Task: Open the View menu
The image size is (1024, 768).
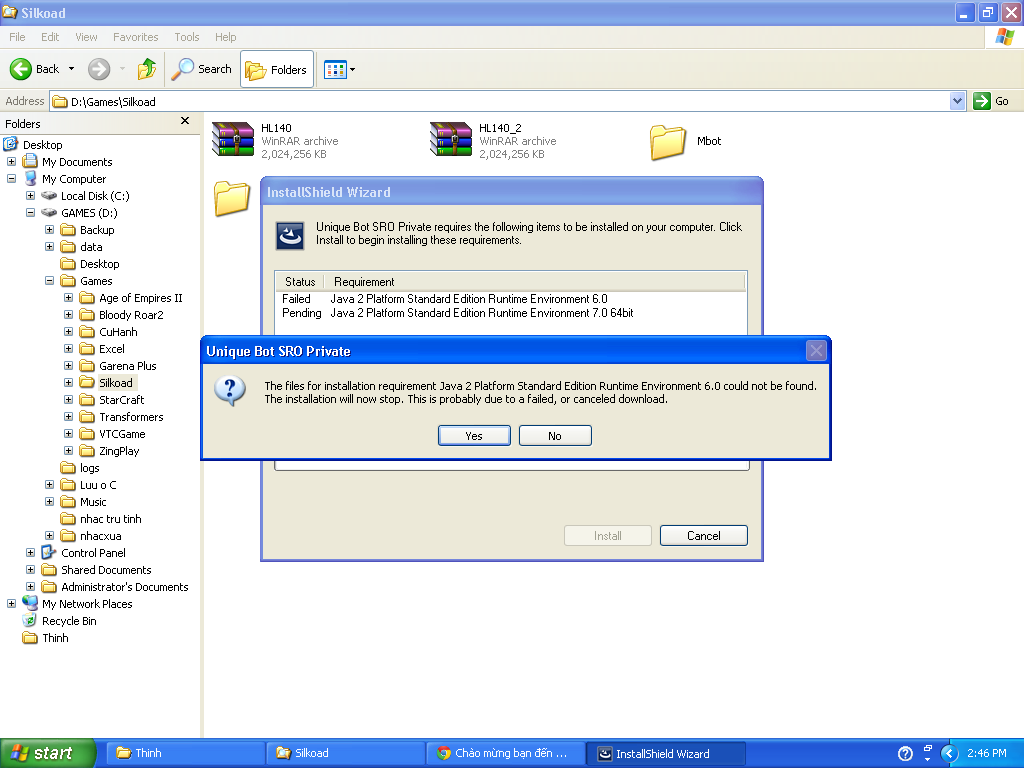Action: [86, 37]
